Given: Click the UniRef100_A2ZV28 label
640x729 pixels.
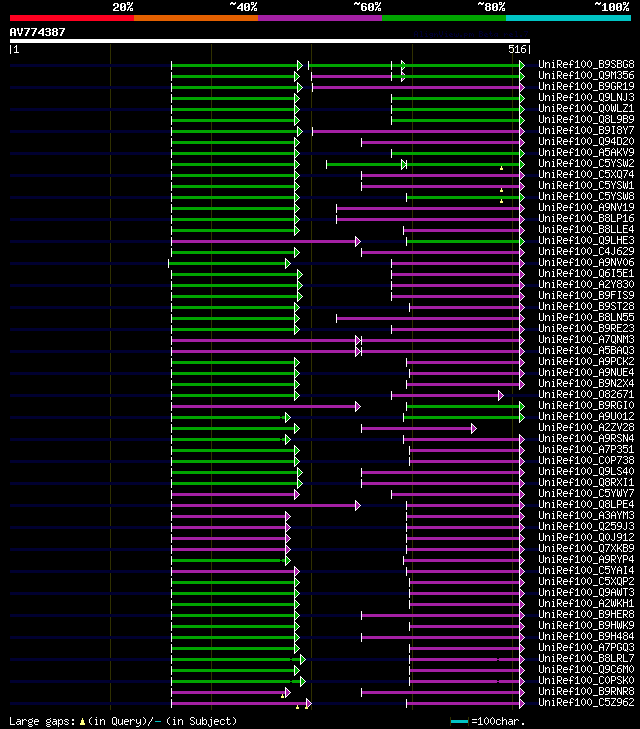Looking at the screenshot, I should (586, 427).
